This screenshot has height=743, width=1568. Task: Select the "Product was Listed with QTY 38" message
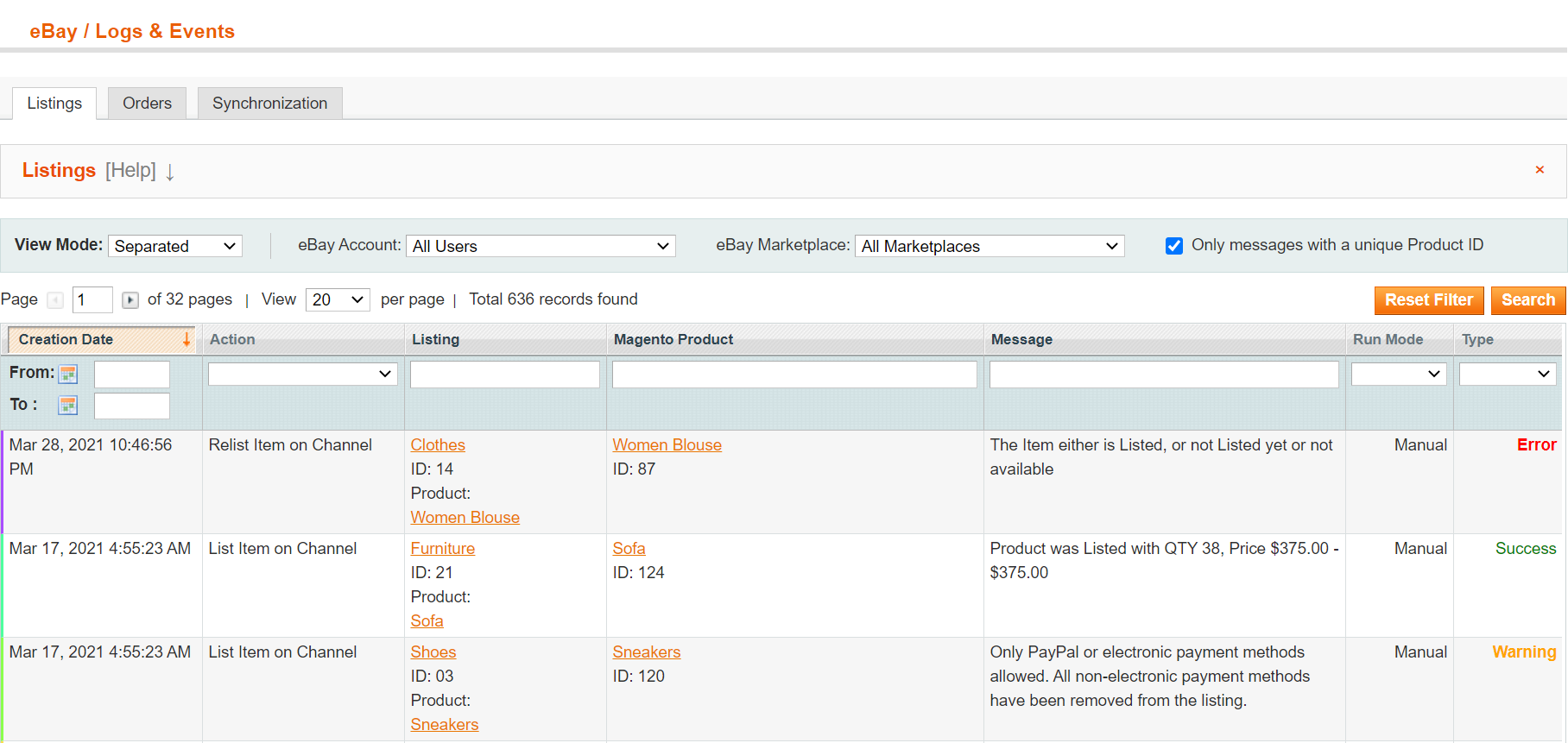click(1164, 561)
